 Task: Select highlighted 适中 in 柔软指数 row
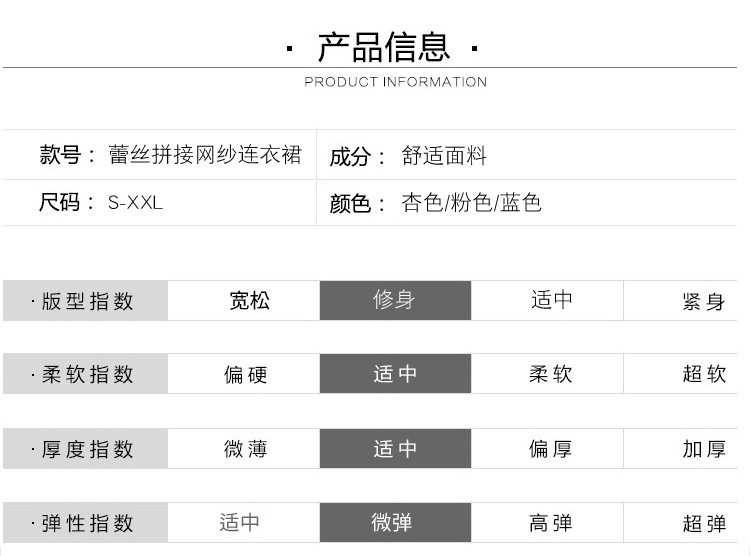click(395, 375)
